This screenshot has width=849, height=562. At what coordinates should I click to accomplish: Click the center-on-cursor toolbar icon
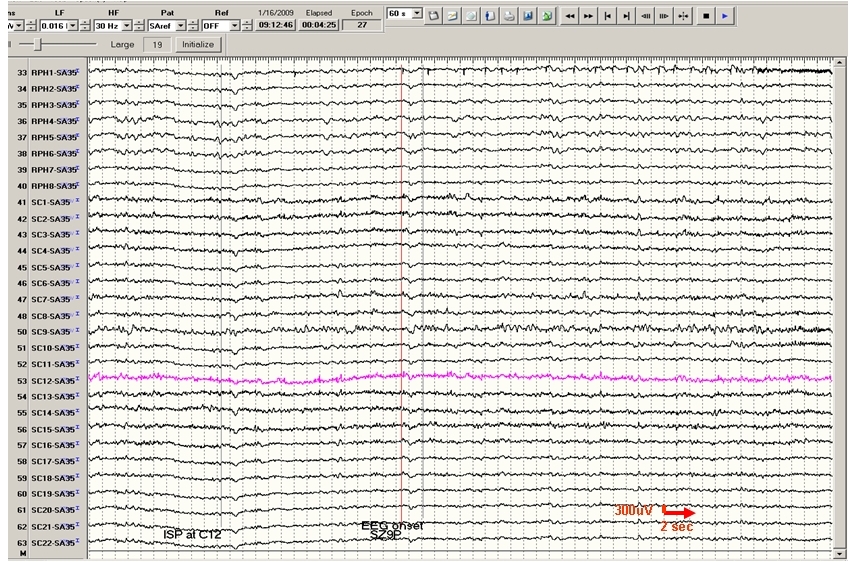683,18
